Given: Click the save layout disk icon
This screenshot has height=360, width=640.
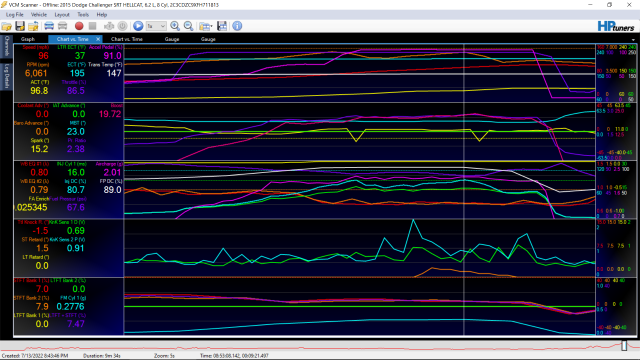Looking at the screenshot, I should [x=222, y=26].
